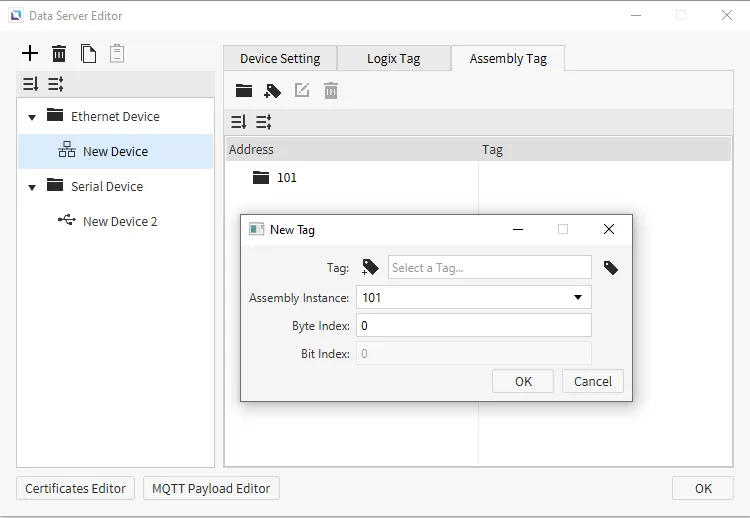
Task: Click the copy device icon
Action: (88, 54)
